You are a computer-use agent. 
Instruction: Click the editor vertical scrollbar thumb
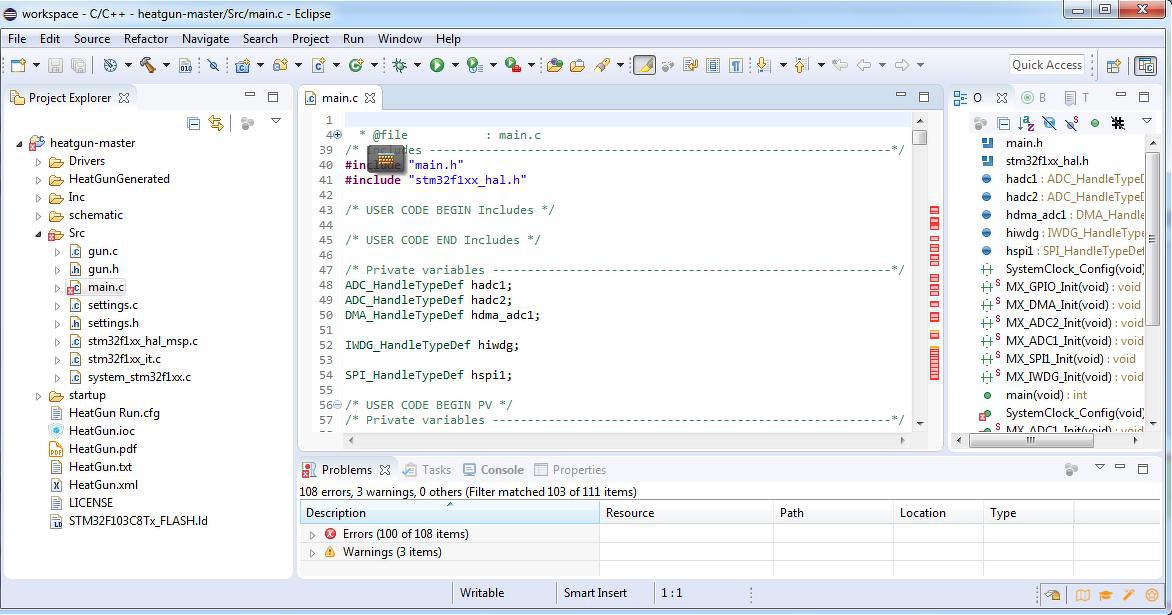[920, 137]
